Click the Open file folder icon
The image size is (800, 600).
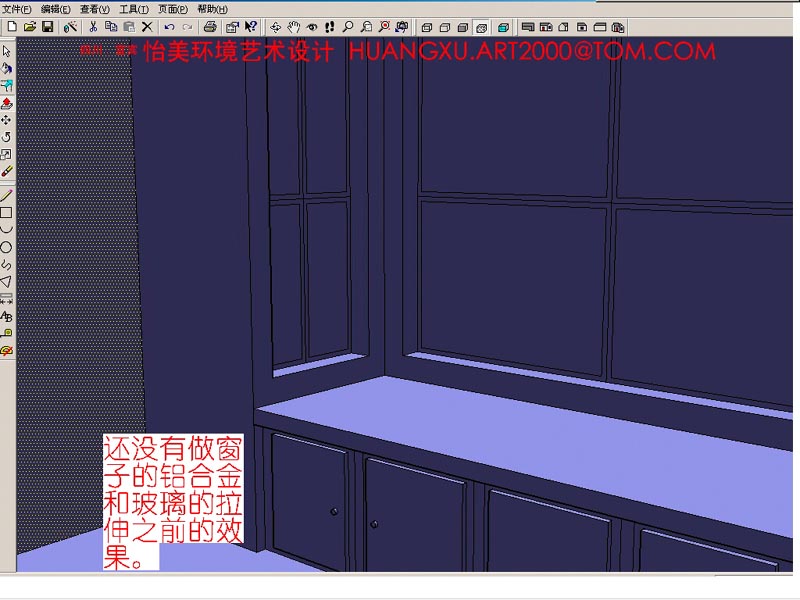pyautogui.click(x=30, y=27)
